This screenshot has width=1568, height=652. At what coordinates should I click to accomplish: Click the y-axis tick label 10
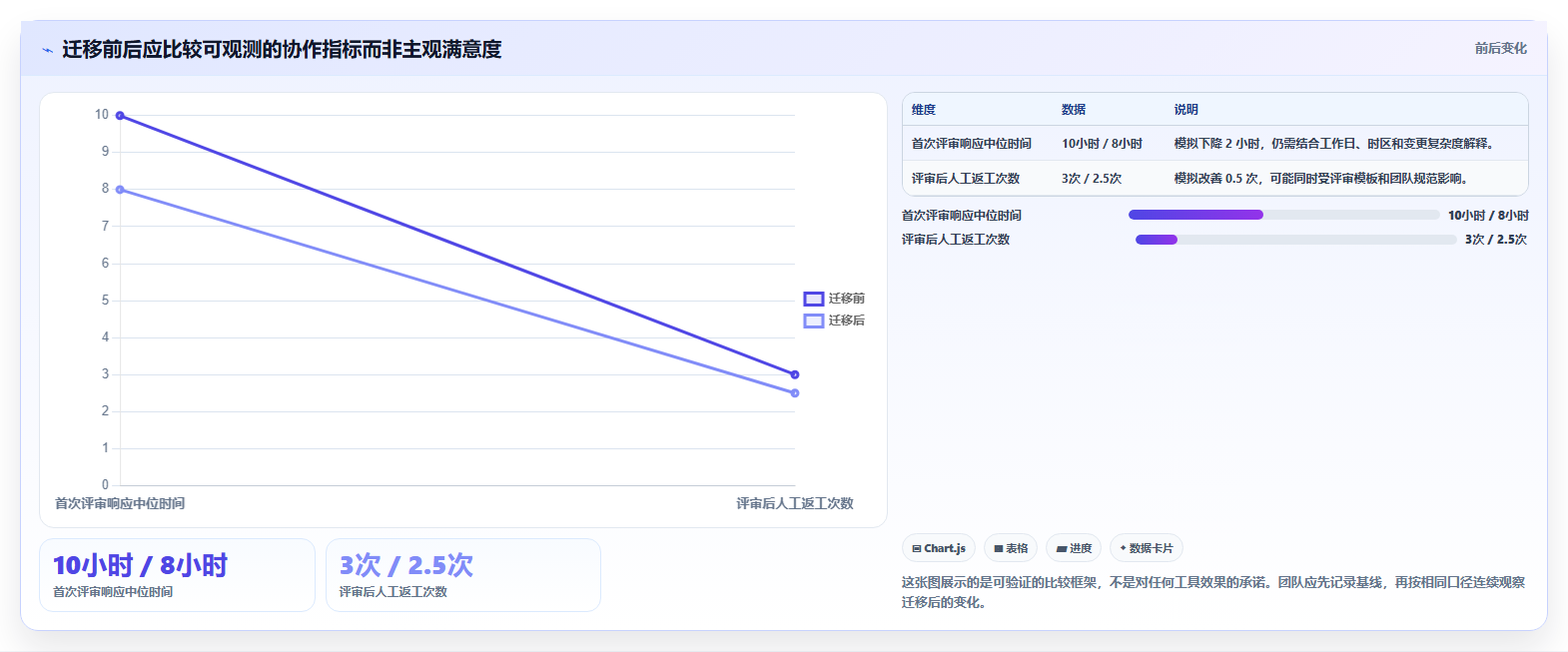click(x=102, y=115)
